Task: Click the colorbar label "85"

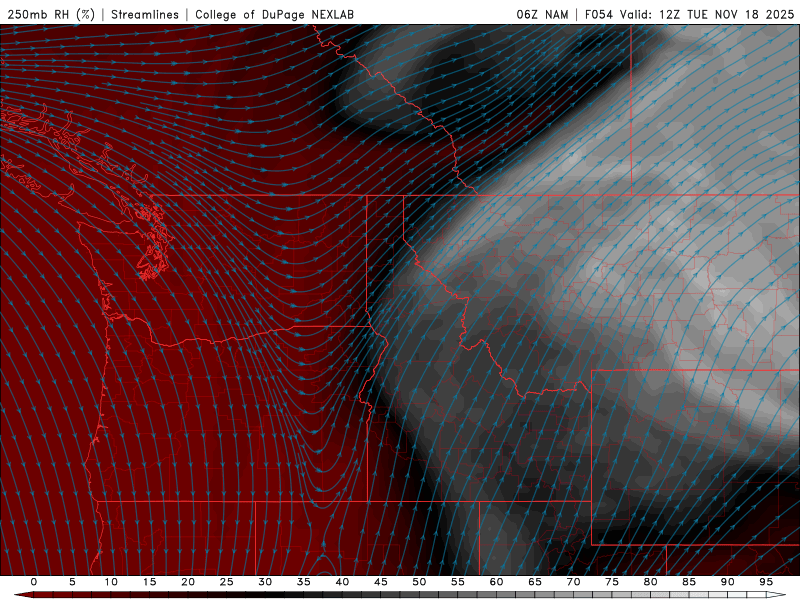Action: (x=689, y=582)
